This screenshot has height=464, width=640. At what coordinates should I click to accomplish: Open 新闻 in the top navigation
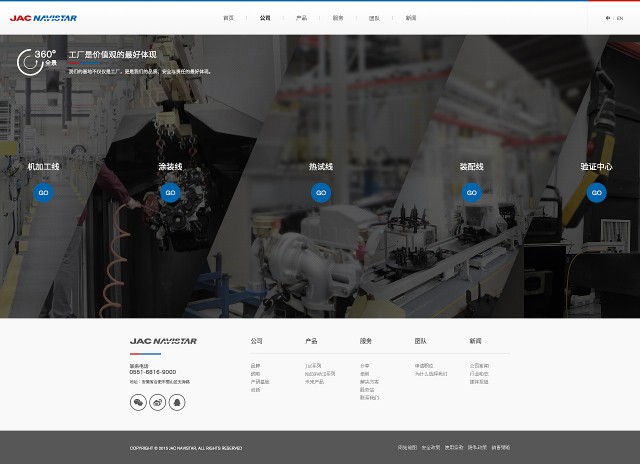point(411,18)
